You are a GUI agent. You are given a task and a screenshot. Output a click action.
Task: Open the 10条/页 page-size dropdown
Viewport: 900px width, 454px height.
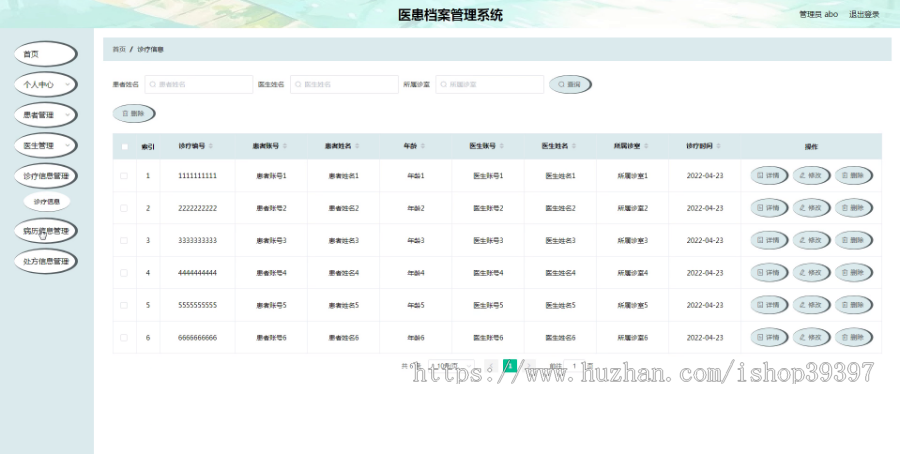(451, 366)
